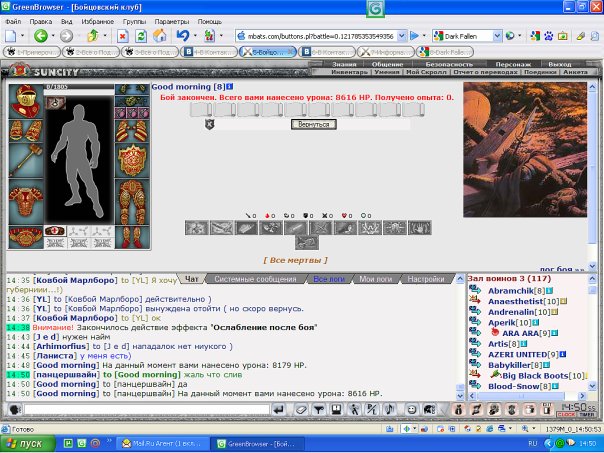Open the Инвентарь game menu link

[x=349, y=72]
